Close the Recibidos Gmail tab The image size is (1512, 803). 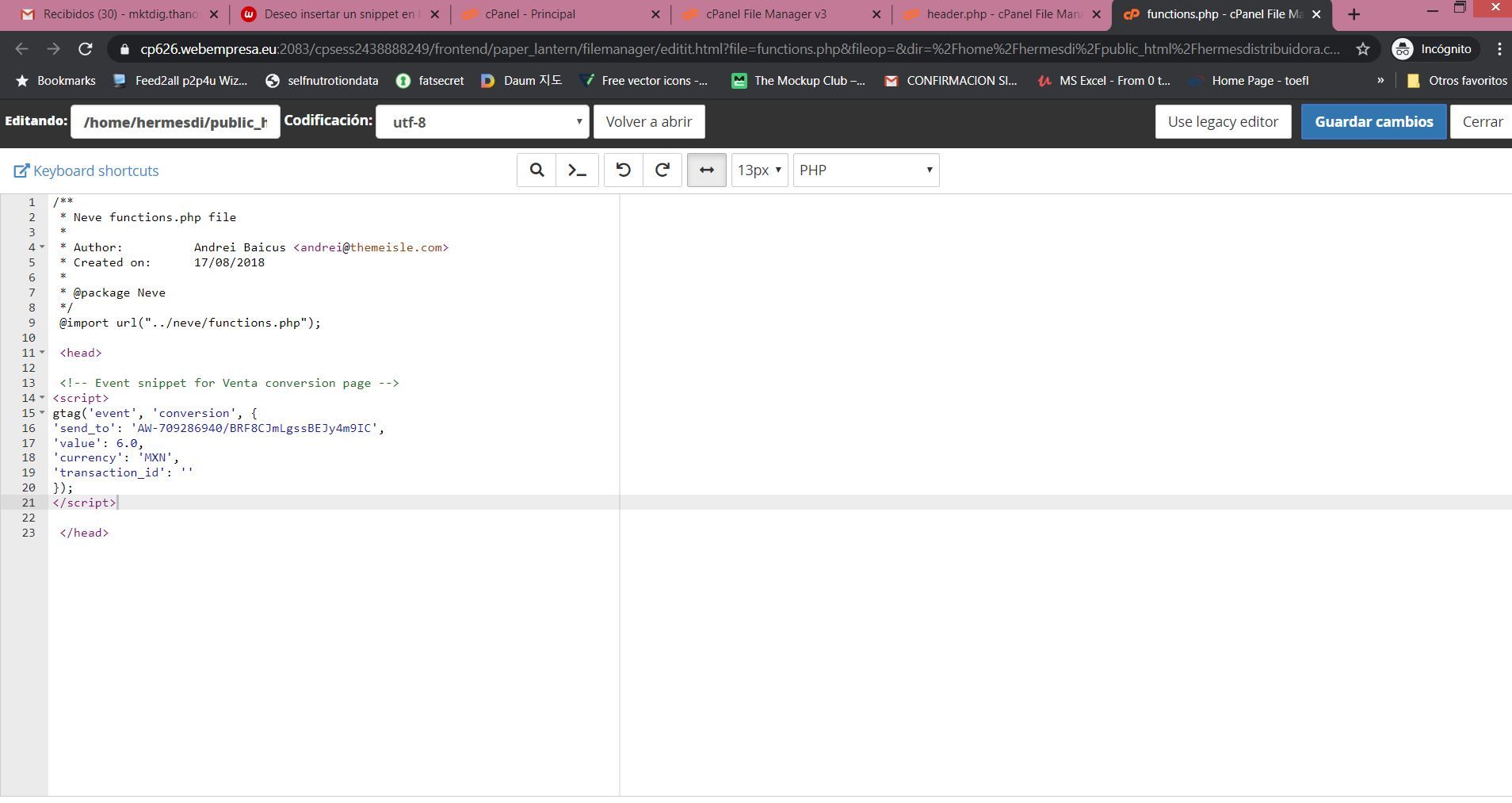[x=214, y=14]
